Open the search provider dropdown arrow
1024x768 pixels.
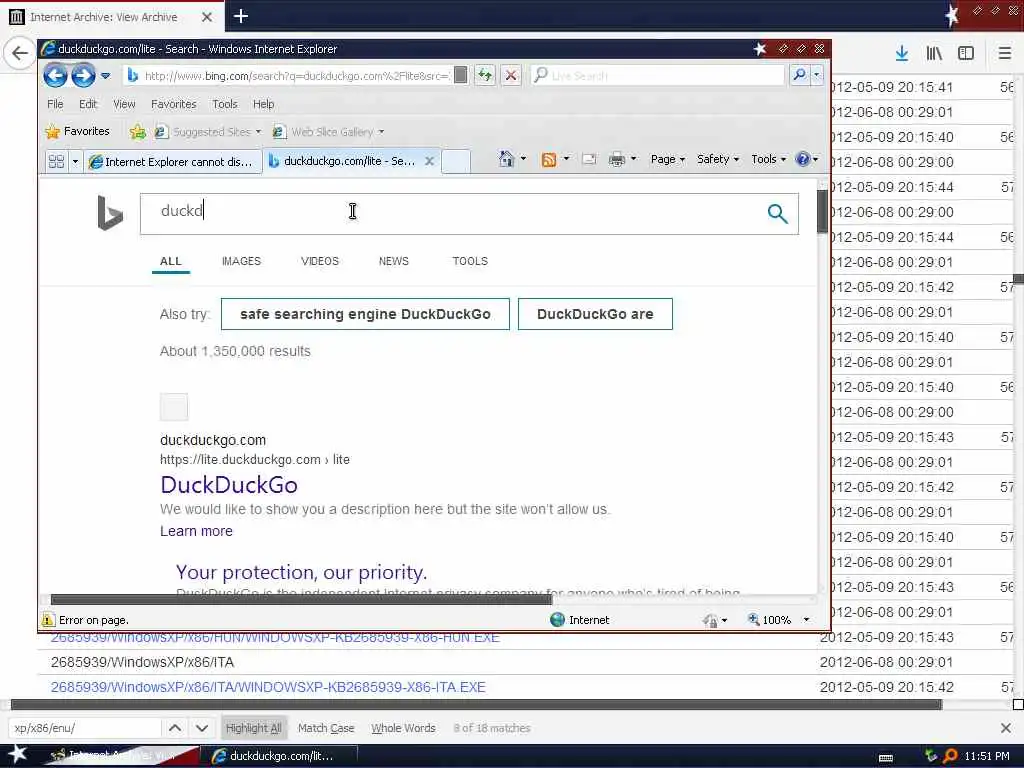pos(816,75)
